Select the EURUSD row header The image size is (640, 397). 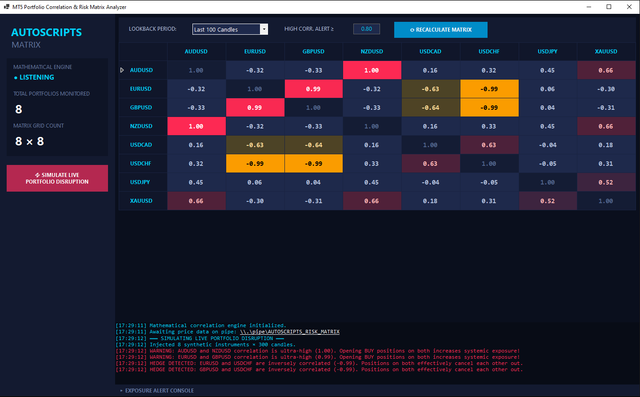click(x=143, y=89)
